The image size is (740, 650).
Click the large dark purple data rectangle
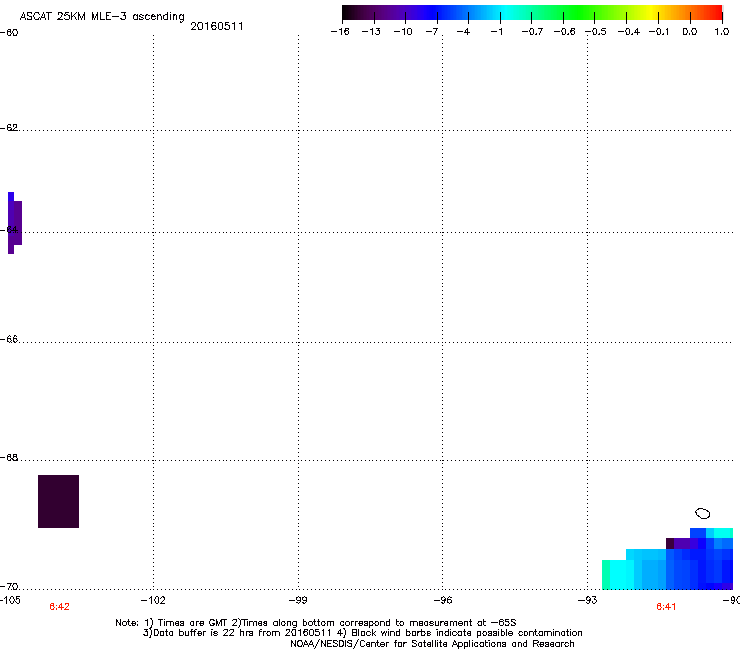coord(59,501)
